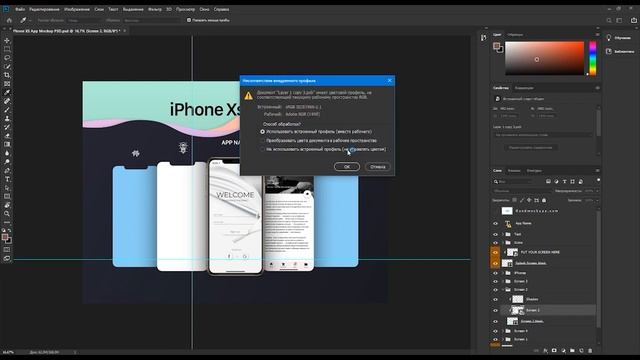640x360 pixels.
Task: Collapse the Screen 2 layer group
Action: tap(503, 290)
